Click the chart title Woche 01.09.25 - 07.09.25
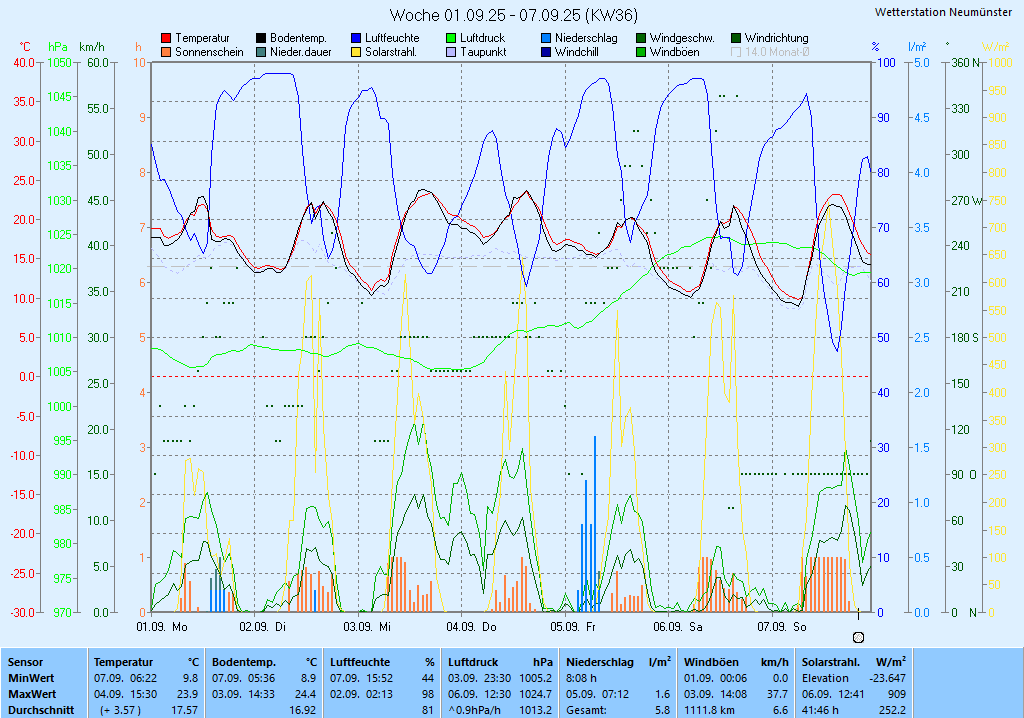1024x718 pixels. (x=513, y=15)
